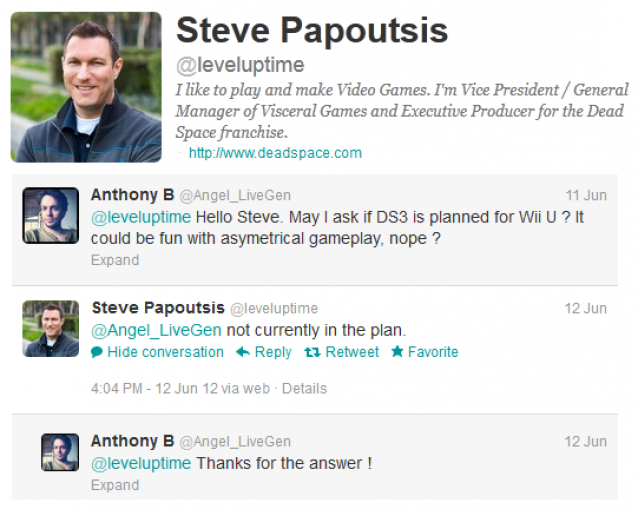The image size is (638, 516).
Task: Open the deadspace.com website link
Action: point(275,153)
